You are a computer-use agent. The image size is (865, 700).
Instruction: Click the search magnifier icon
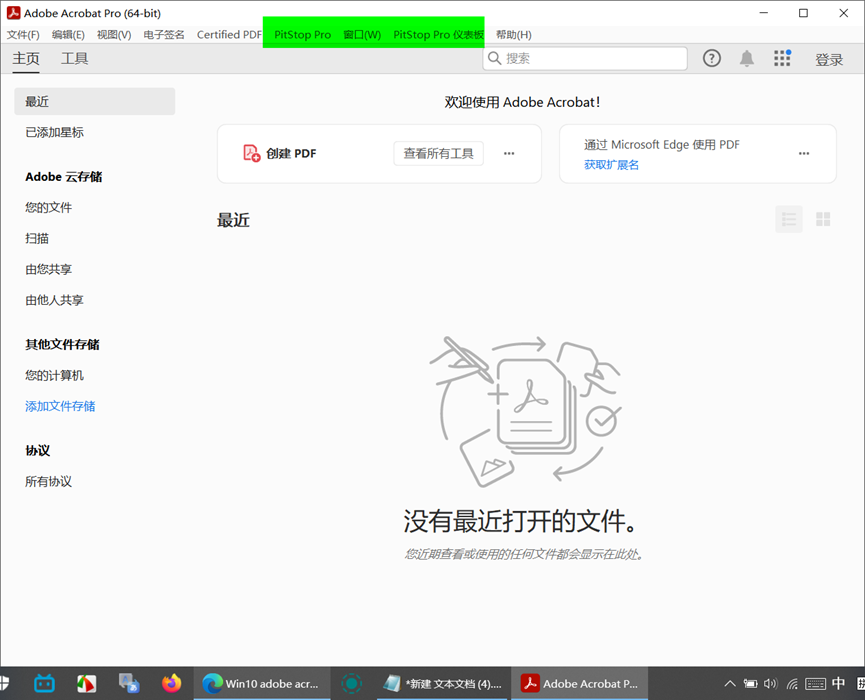click(x=495, y=58)
